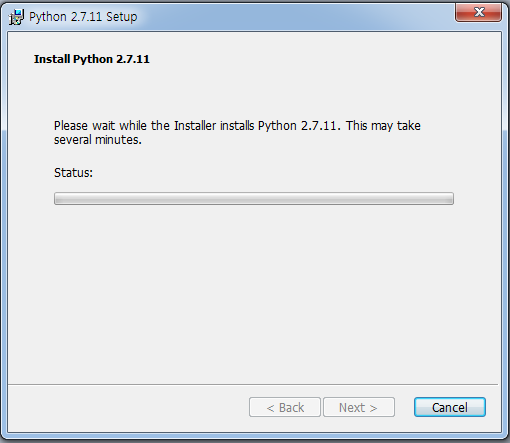510x443 pixels.
Task: Click the right end of the progress bar
Action: coord(449,199)
